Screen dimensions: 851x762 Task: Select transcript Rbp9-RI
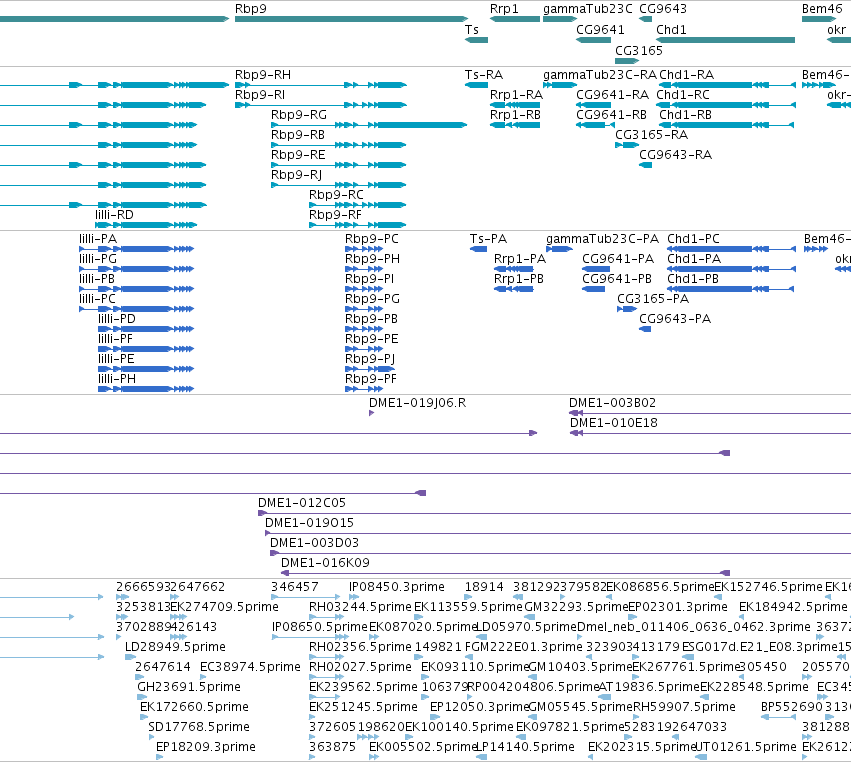pos(321,105)
